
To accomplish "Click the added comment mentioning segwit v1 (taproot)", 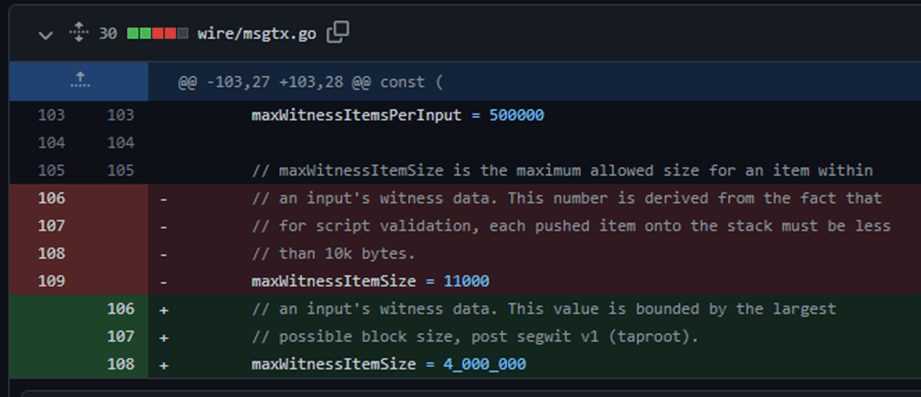I will (x=475, y=337).
